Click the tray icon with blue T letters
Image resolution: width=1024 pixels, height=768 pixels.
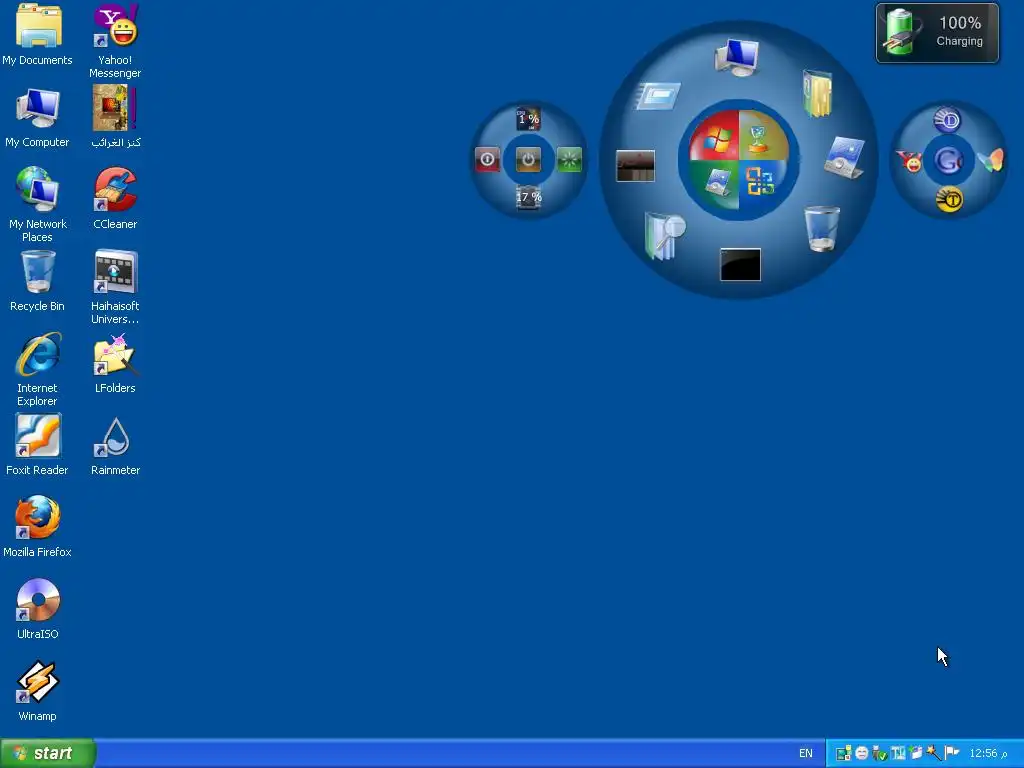(x=898, y=754)
